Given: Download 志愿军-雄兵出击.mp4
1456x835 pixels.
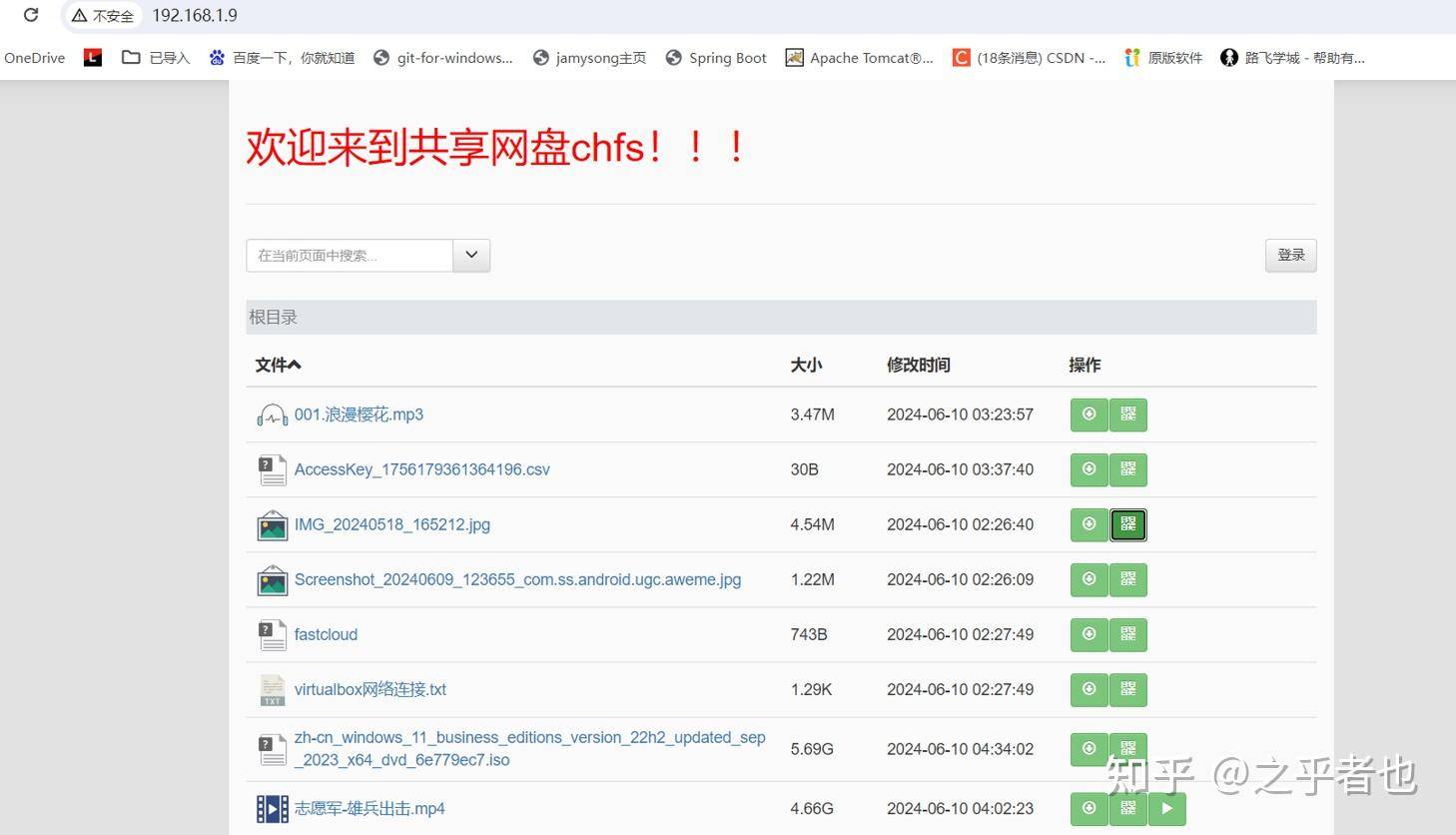Looking at the screenshot, I should click(x=1090, y=809).
